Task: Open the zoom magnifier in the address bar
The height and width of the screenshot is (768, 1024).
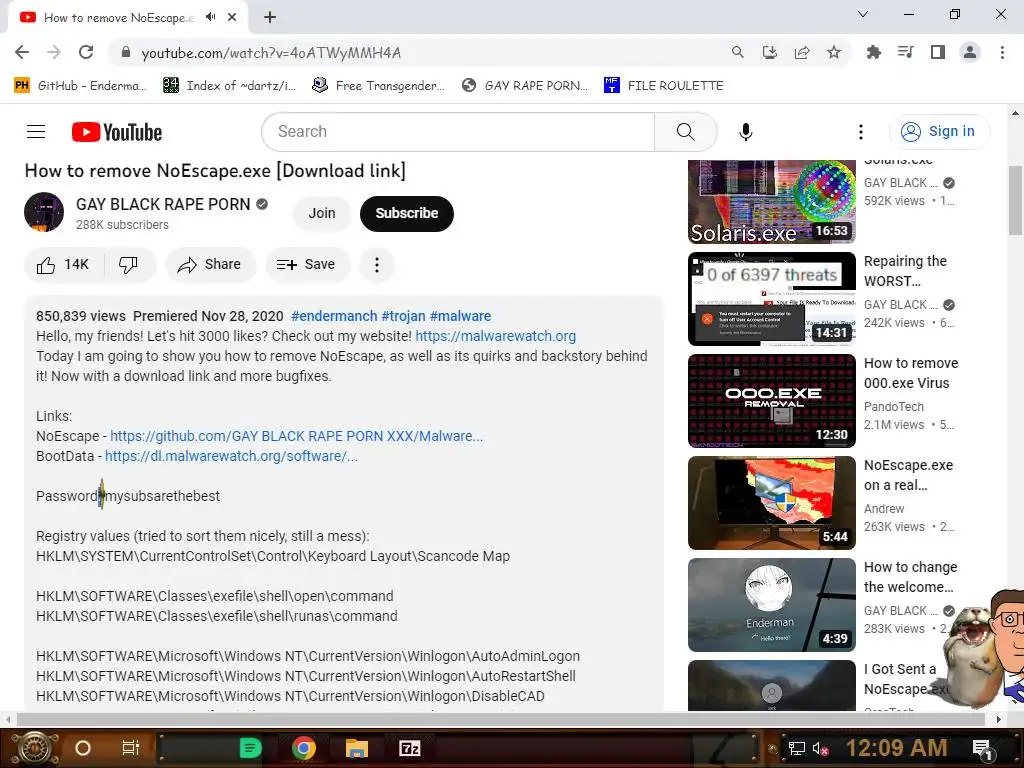Action: [737, 52]
